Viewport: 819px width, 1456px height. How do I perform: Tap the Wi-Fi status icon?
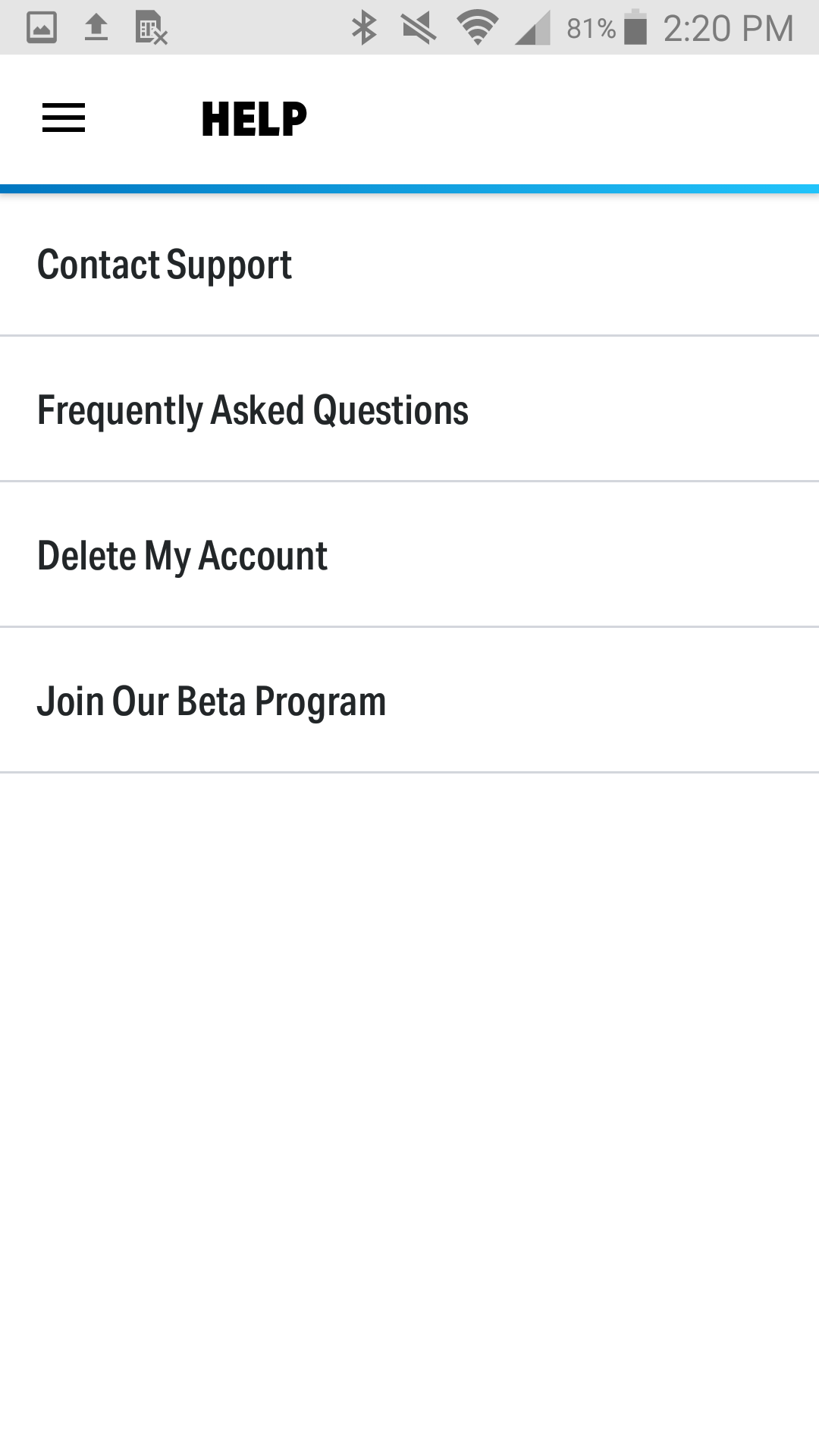click(x=477, y=28)
